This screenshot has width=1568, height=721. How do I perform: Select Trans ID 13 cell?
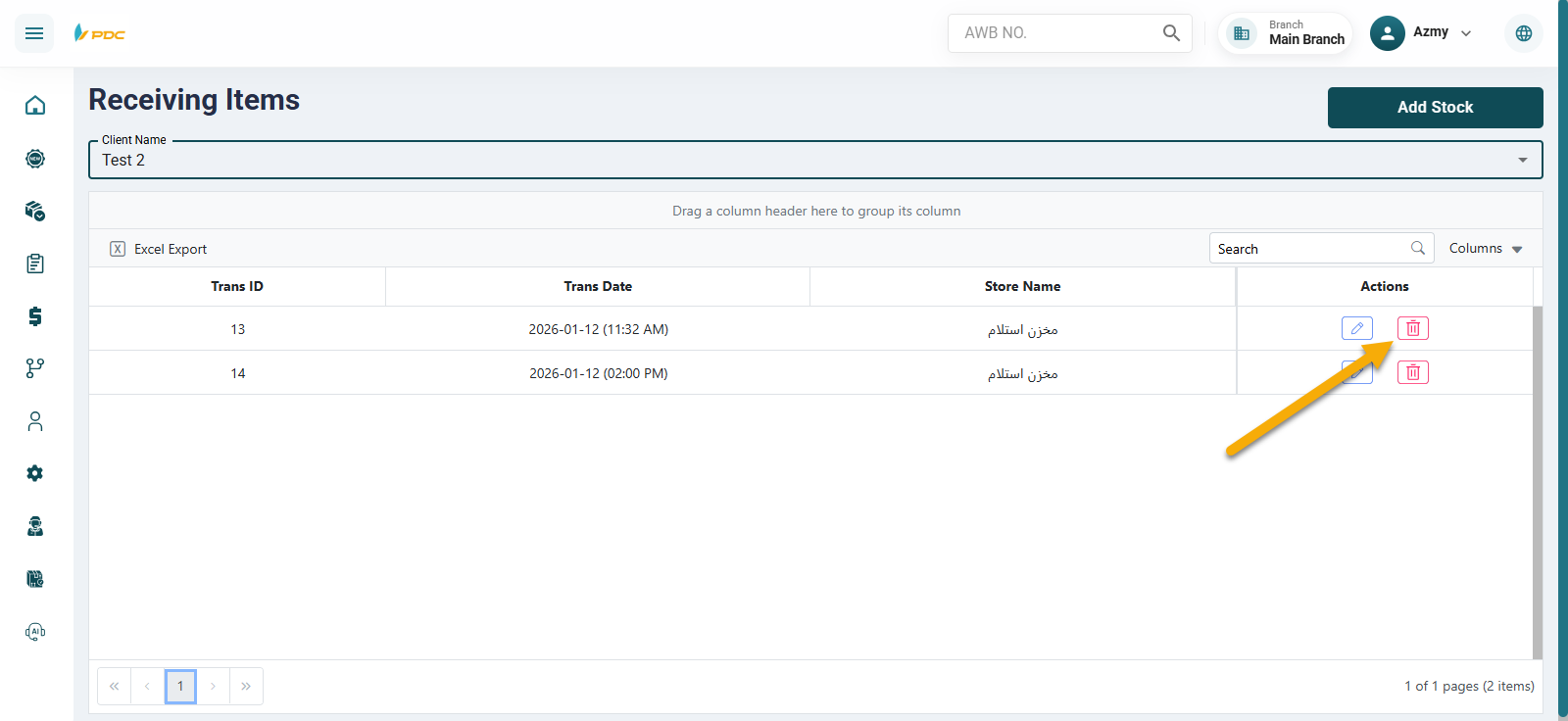[x=238, y=329]
